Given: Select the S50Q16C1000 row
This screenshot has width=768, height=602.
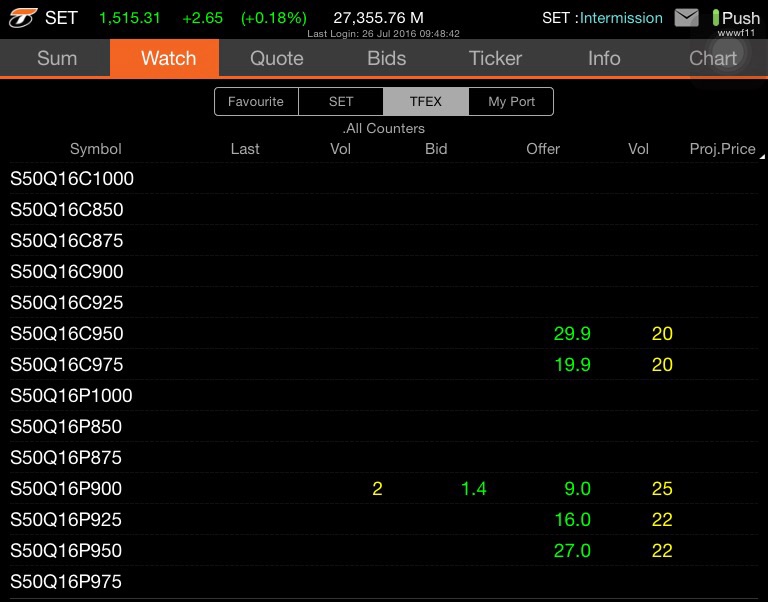Looking at the screenshot, I should 384,178.
